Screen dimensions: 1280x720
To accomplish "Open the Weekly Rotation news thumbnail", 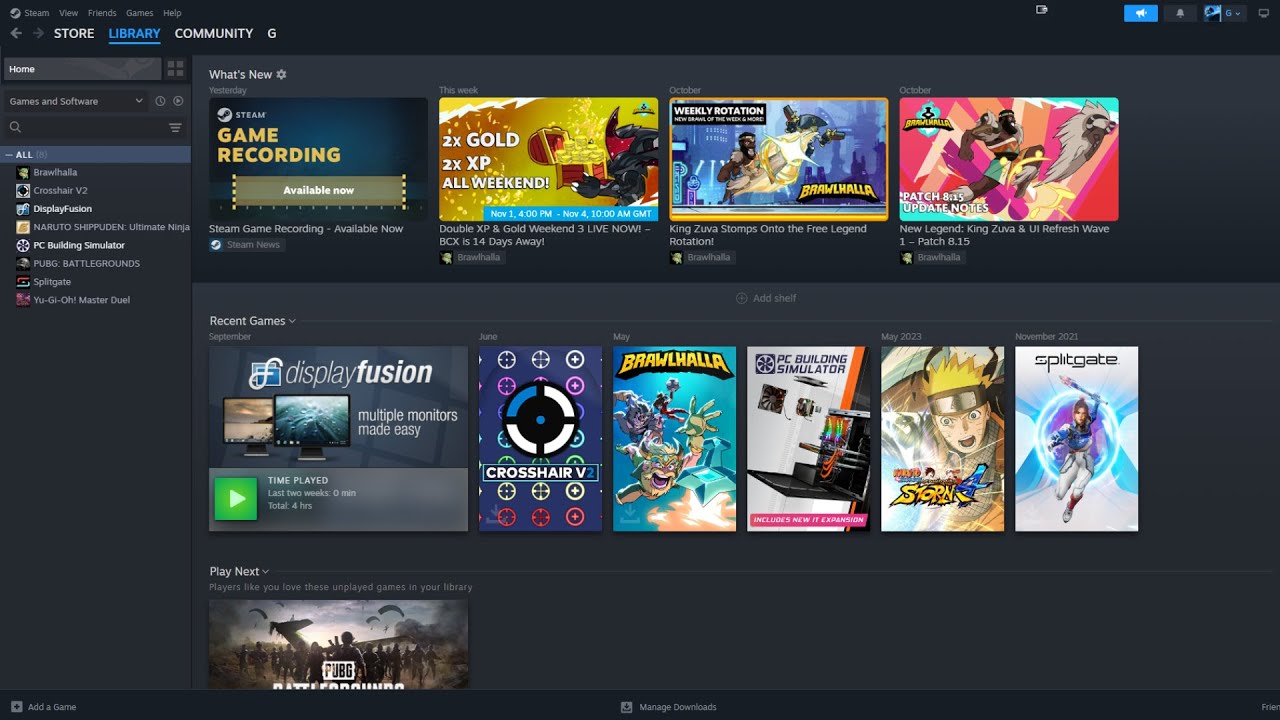I will 778,159.
